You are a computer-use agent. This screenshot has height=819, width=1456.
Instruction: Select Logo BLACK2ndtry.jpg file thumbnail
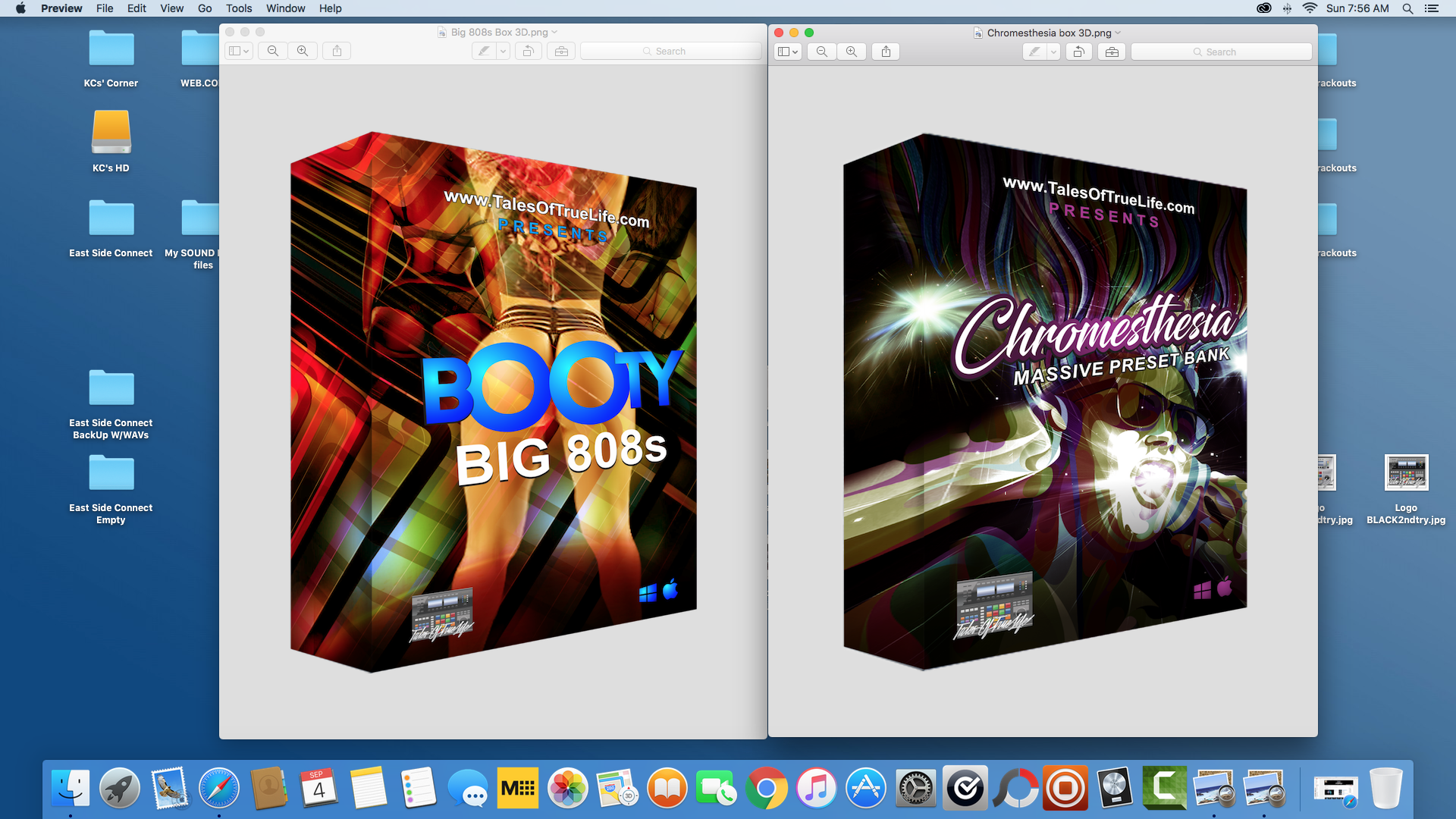point(1406,474)
